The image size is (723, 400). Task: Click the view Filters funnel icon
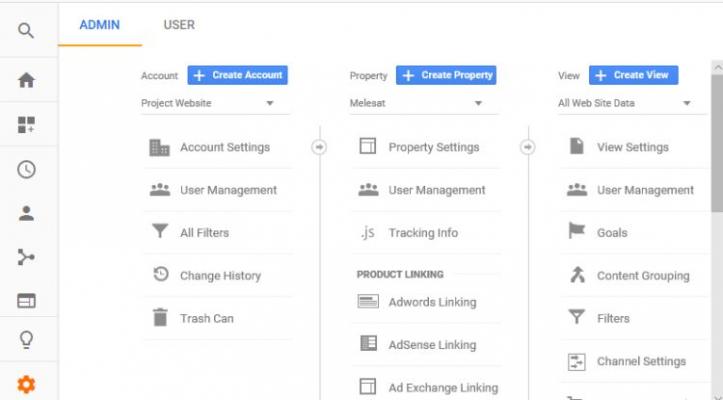(x=576, y=316)
